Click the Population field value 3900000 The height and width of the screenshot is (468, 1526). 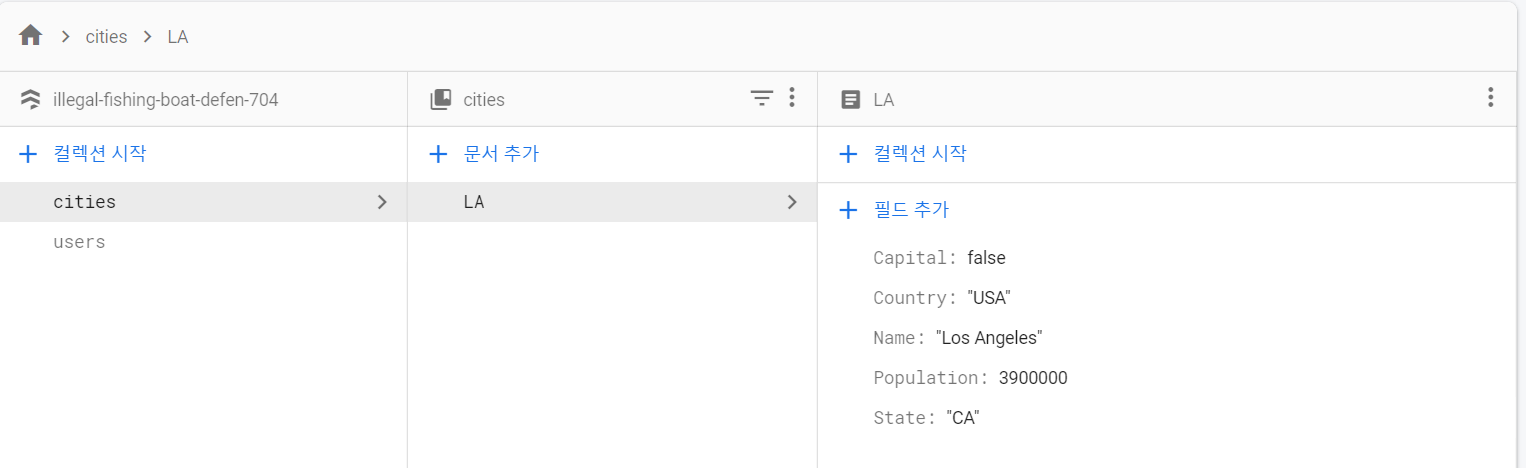tap(1033, 378)
